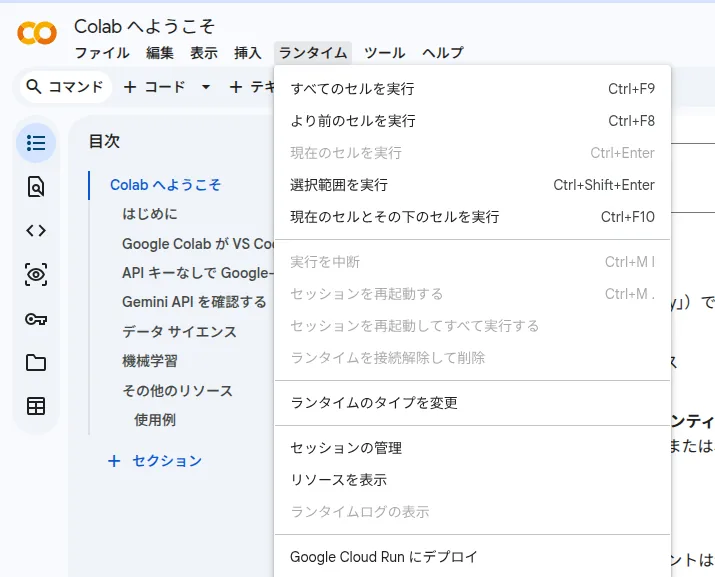Viewport: 715px width, 577px height.
Task: Jump to API キーなしで Google section
Action: [x=198, y=273]
